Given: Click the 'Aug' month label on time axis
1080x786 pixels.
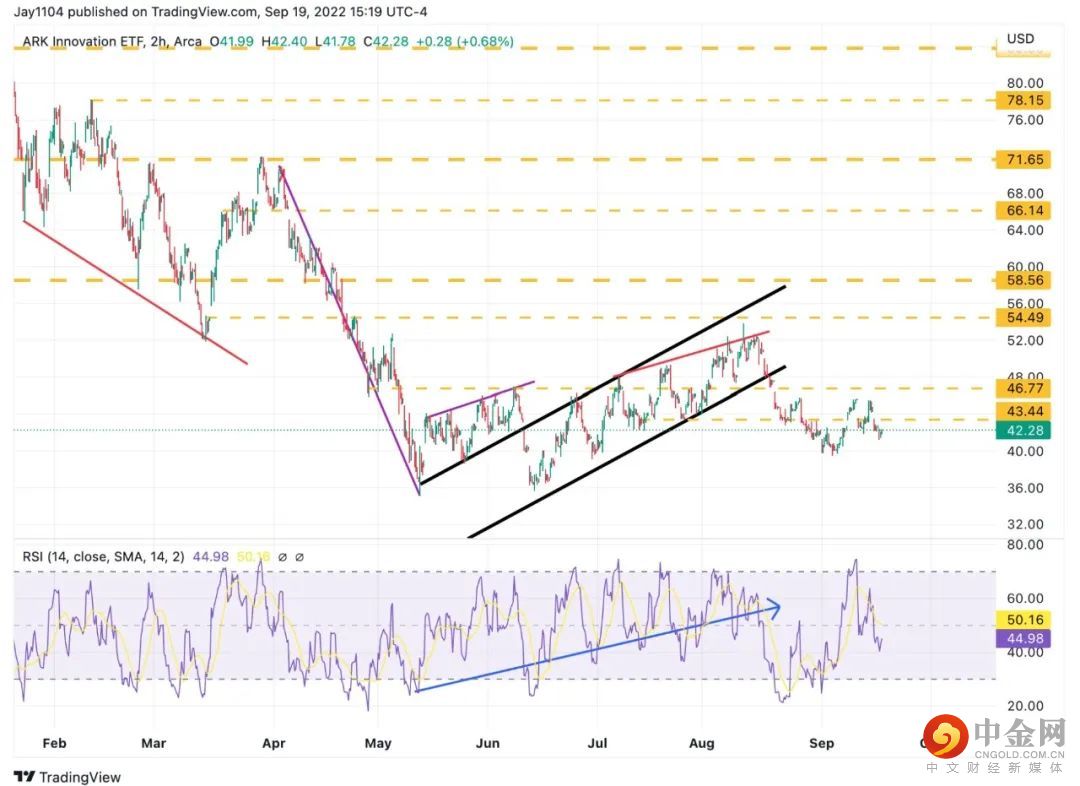Looking at the screenshot, I should [x=702, y=743].
